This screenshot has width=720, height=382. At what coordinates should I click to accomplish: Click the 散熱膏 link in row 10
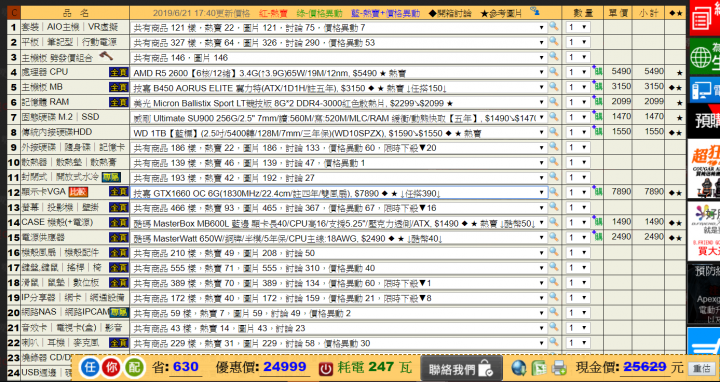pos(103,162)
